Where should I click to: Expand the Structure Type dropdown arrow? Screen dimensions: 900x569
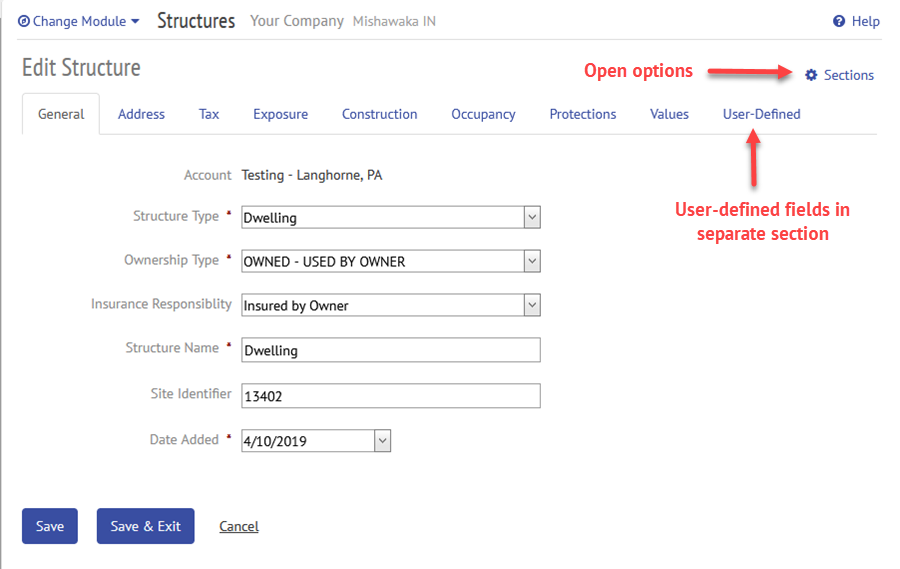click(532, 218)
